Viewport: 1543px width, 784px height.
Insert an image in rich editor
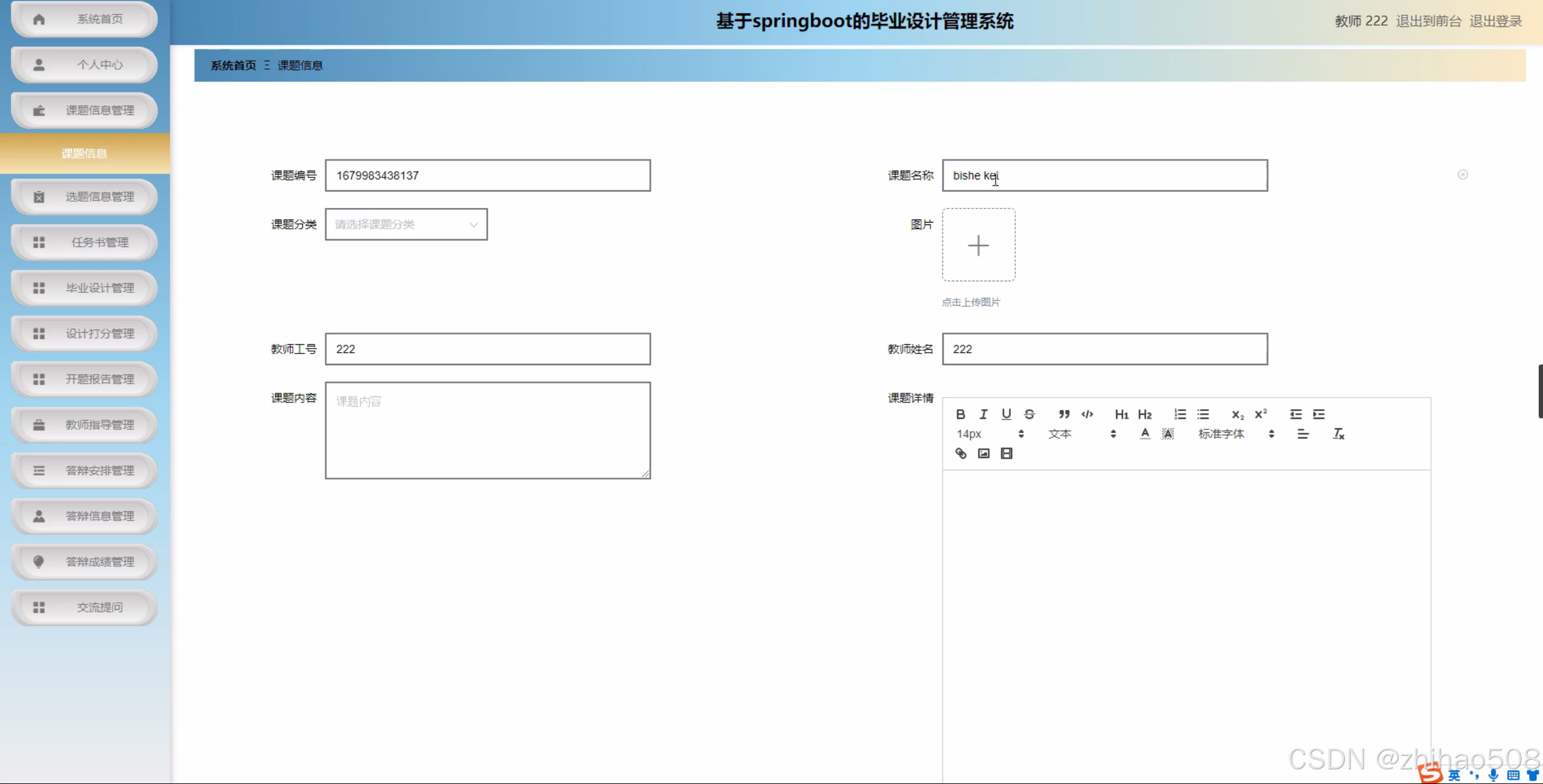point(983,453)
